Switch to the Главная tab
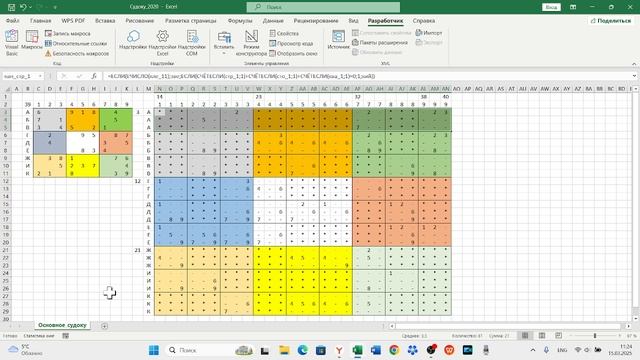This screenshot has width=640, height=360. tap(40, 20)
